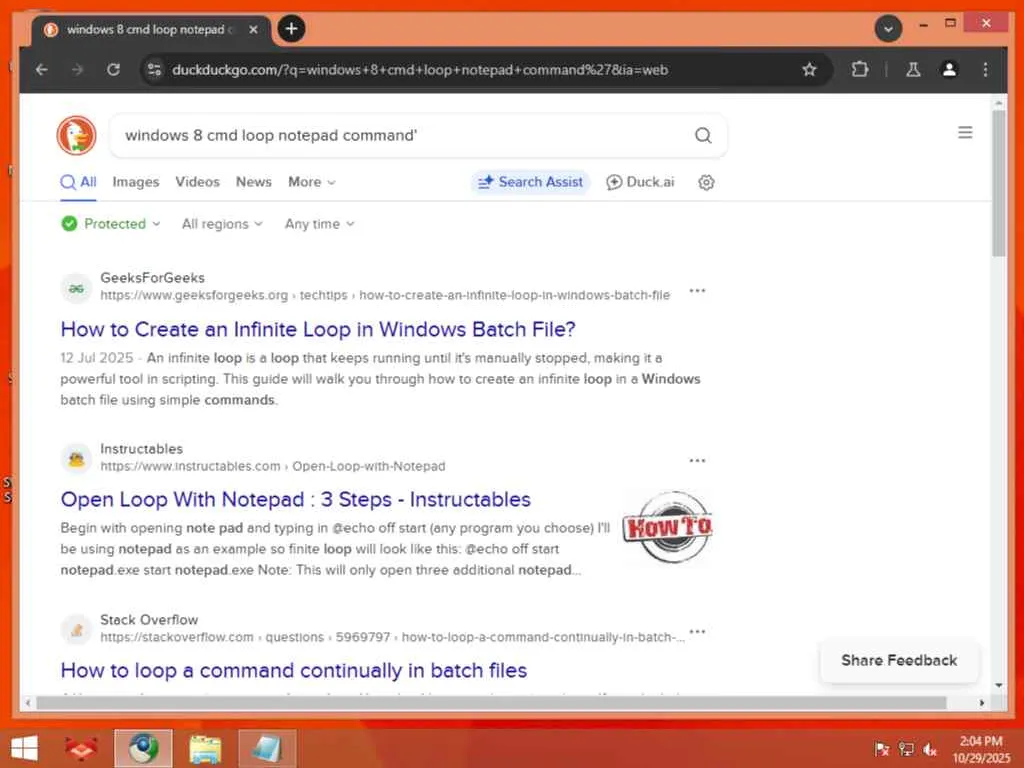
Task: Open the tab search dropdown arrow
Action: [x=888, y=29]
